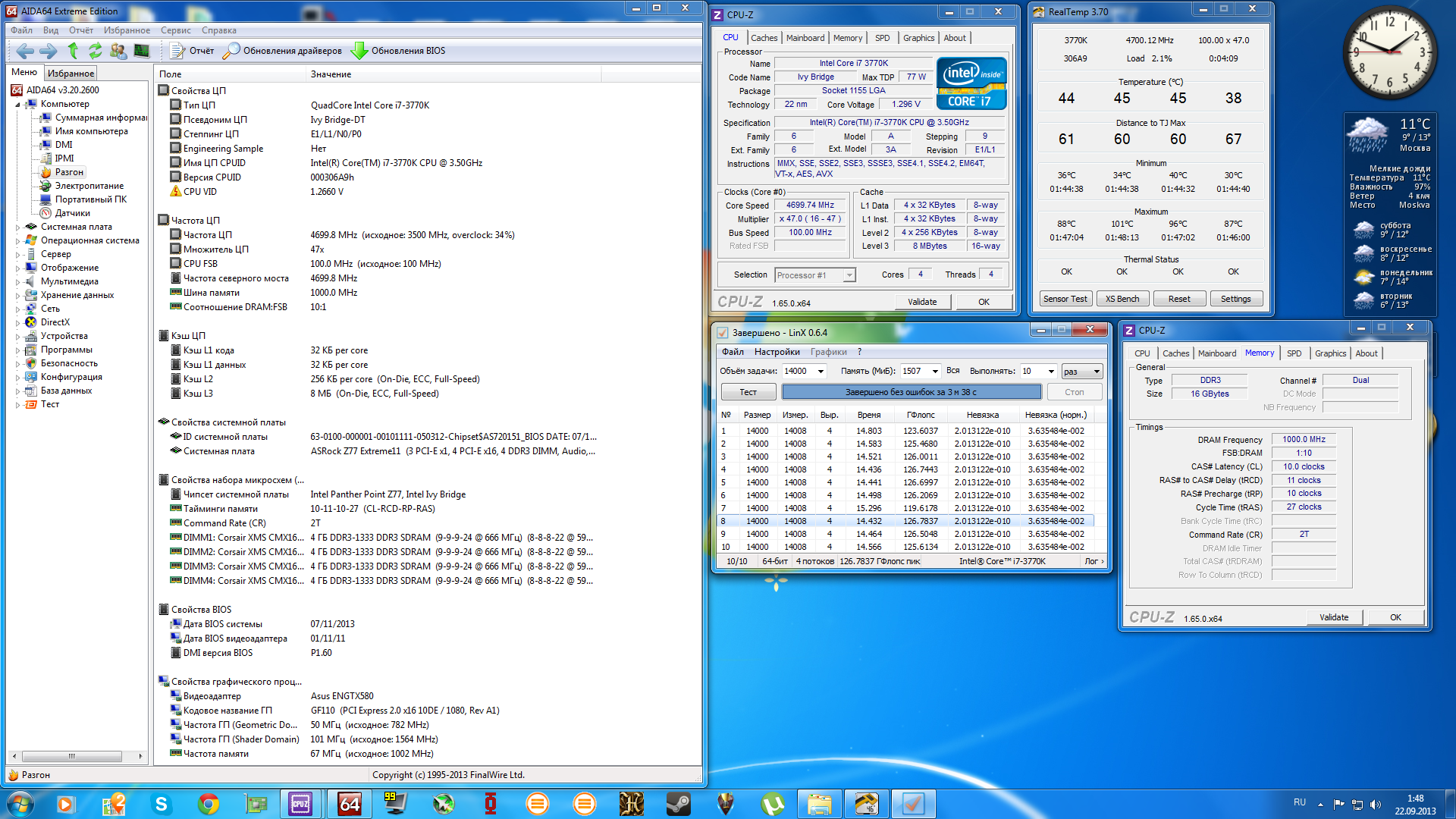Click the Back arrow in AIDA64 toolbar
1456x819 pixels.
[24, 51]
